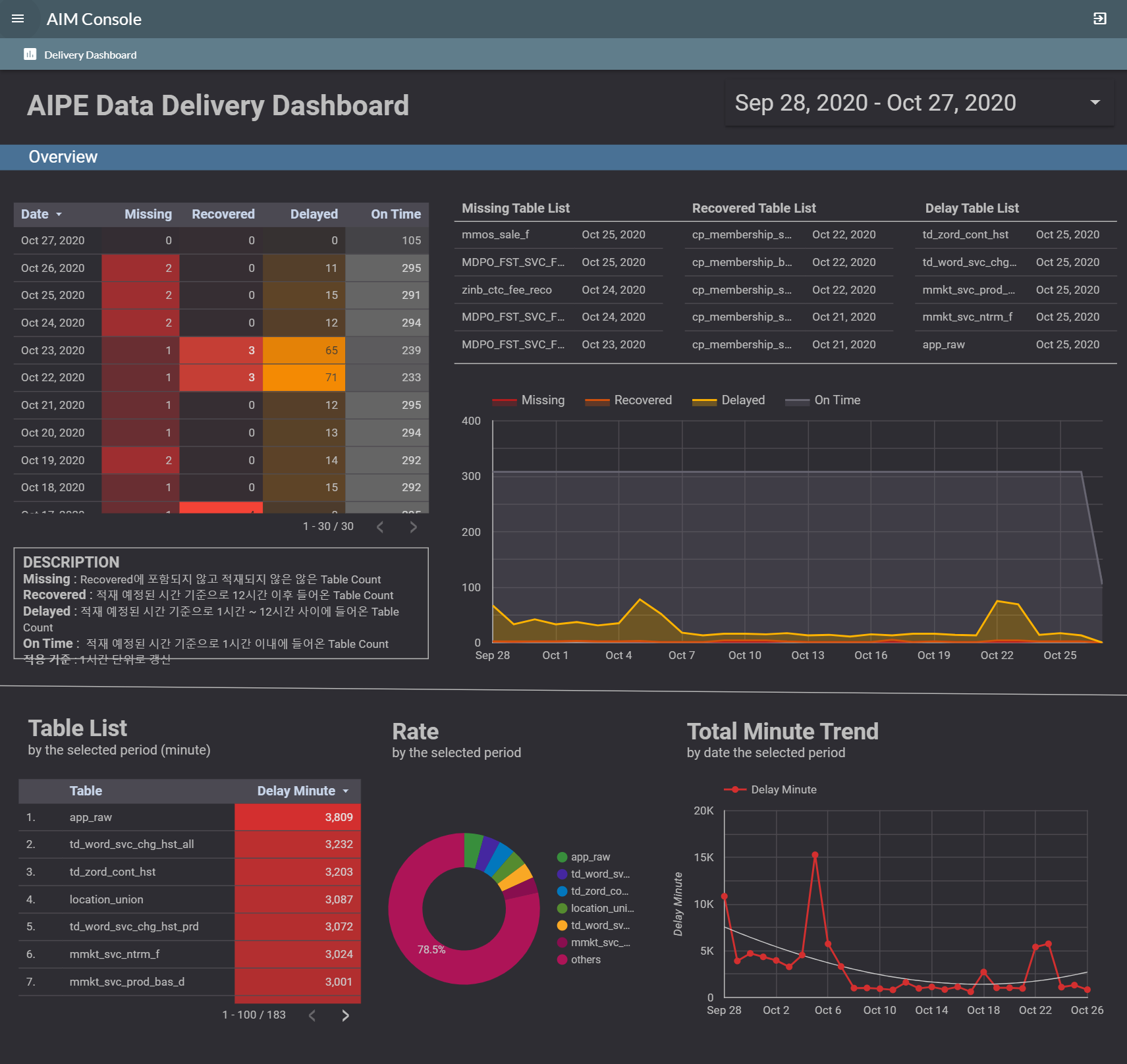This screenshot has height=1064, width=1127.
Task: Go to next page of Table List
Action: (x=345, y=1015)
